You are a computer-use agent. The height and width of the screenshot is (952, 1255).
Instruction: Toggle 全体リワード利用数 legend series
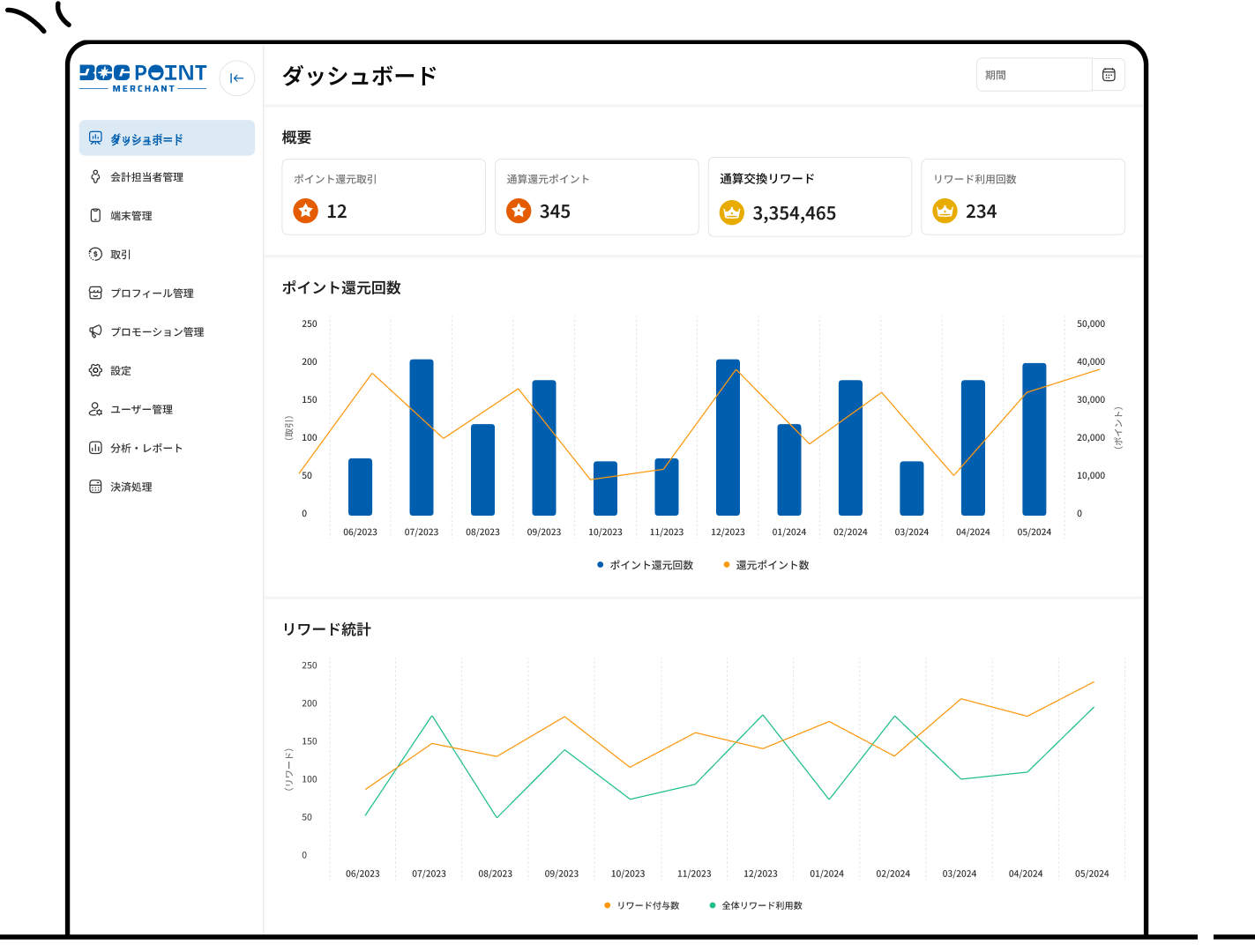(756, 905)
